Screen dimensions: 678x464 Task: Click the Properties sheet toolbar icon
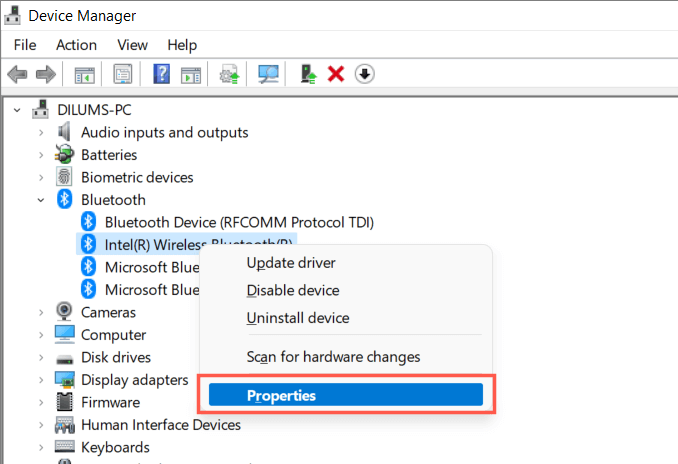click(123, 74)
